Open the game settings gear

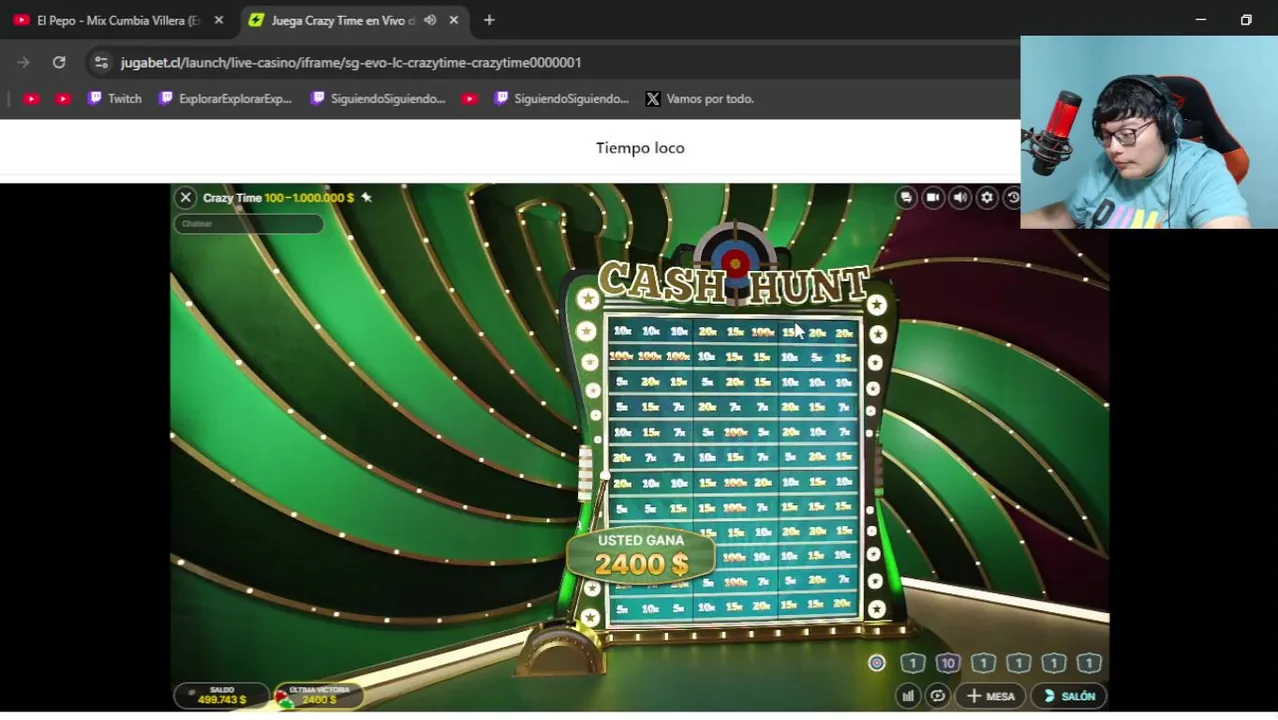(x=987, y=198)
